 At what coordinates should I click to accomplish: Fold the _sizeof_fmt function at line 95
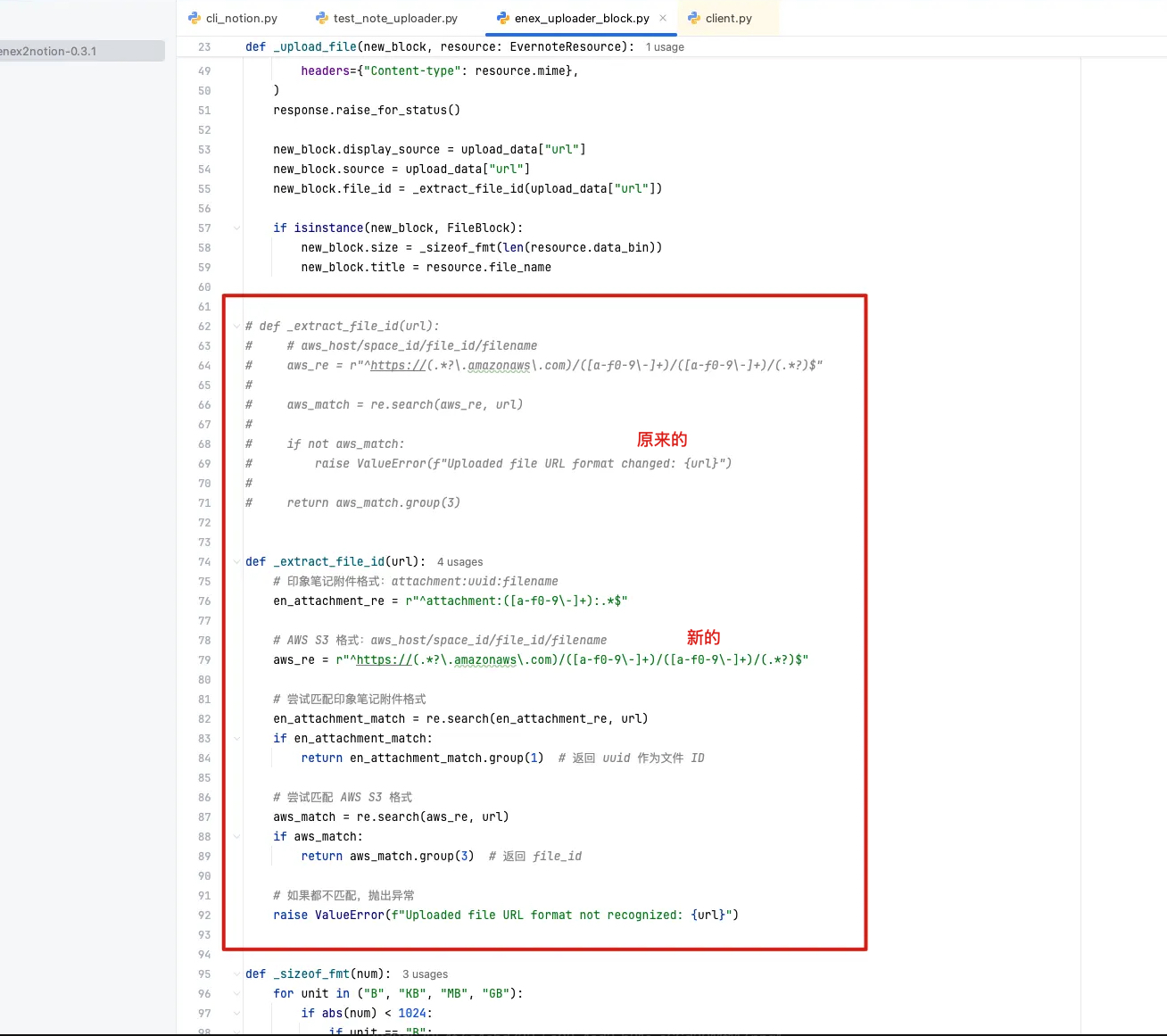[x=236, y=974]
